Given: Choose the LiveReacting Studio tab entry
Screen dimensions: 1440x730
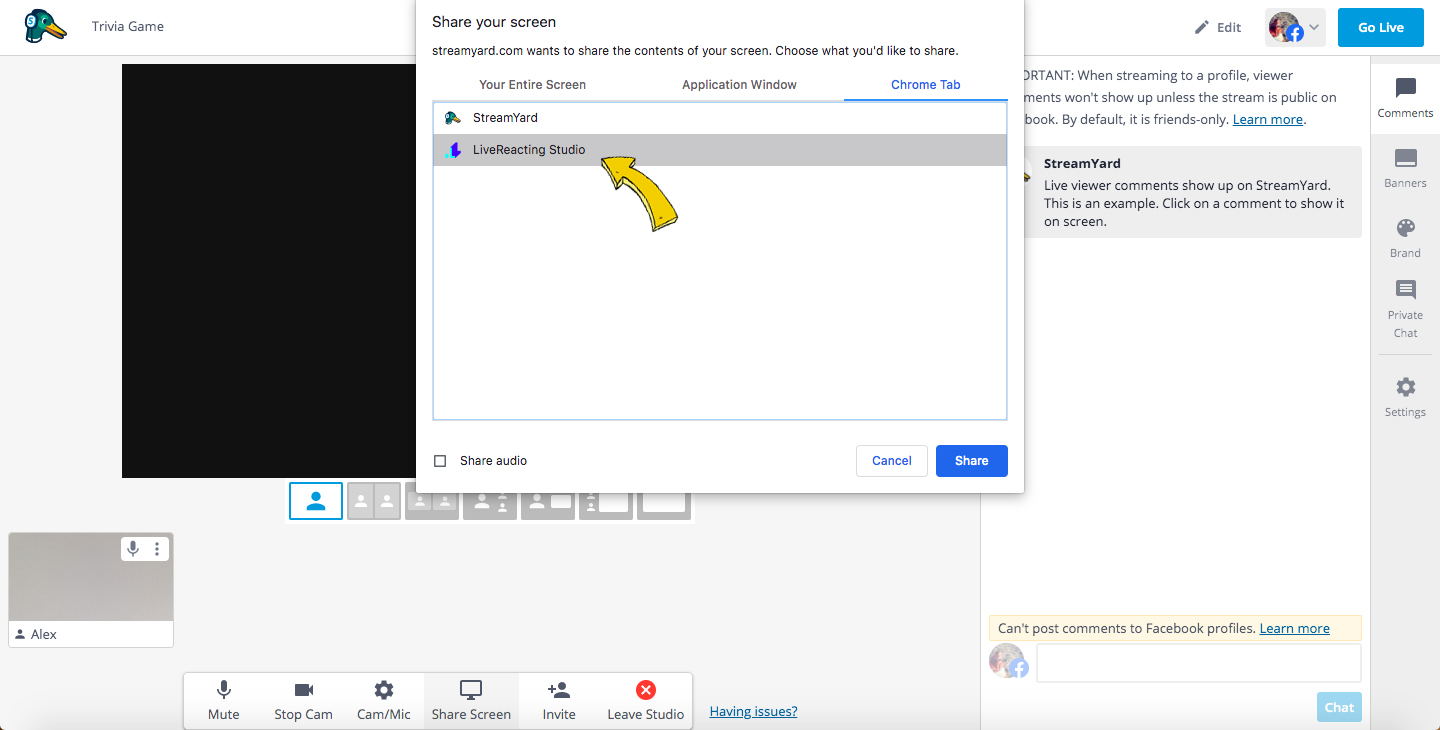Looking at the screenshot, I should pyautogui.click(x=720, y=150).
